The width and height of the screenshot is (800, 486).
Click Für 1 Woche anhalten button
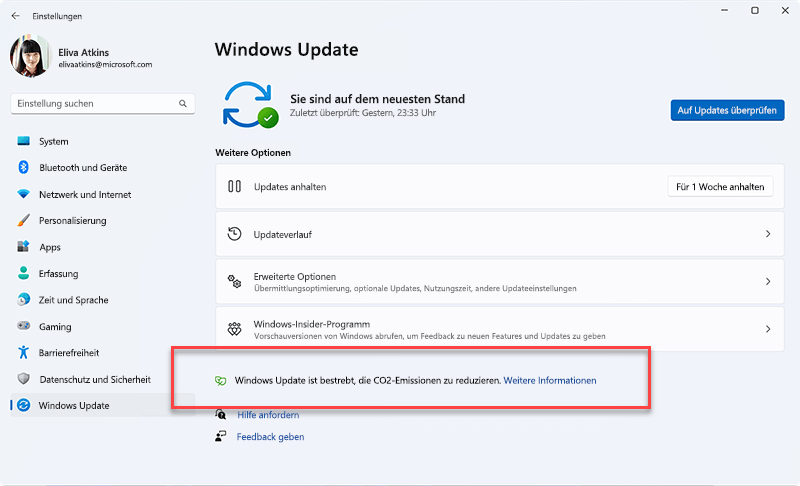pos(720,187)
